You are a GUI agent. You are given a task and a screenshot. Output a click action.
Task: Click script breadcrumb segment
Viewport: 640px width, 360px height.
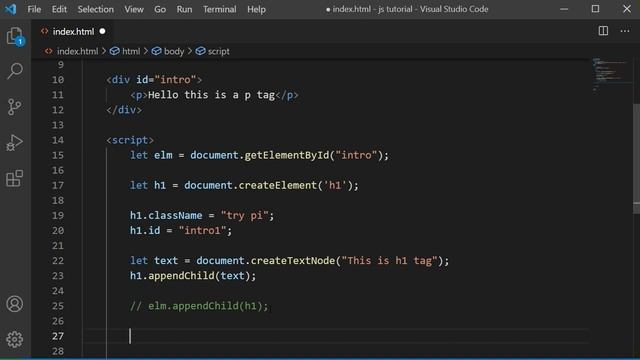click(218, 51)
